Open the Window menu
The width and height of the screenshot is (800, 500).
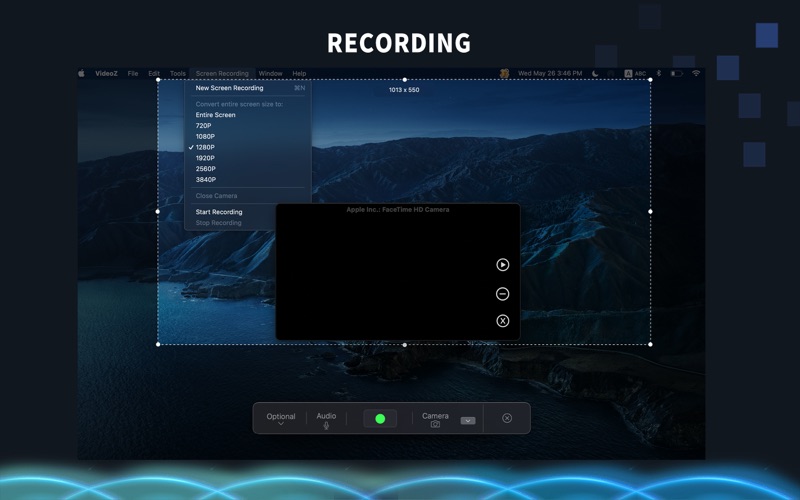coord(270,73)
